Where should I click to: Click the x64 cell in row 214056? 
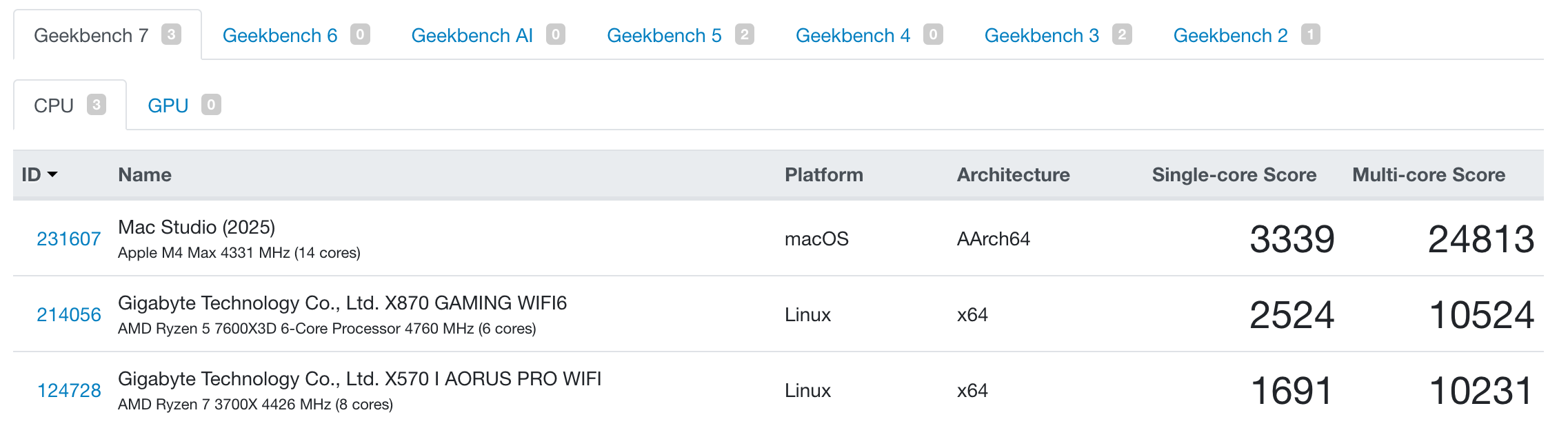(972, 315)
